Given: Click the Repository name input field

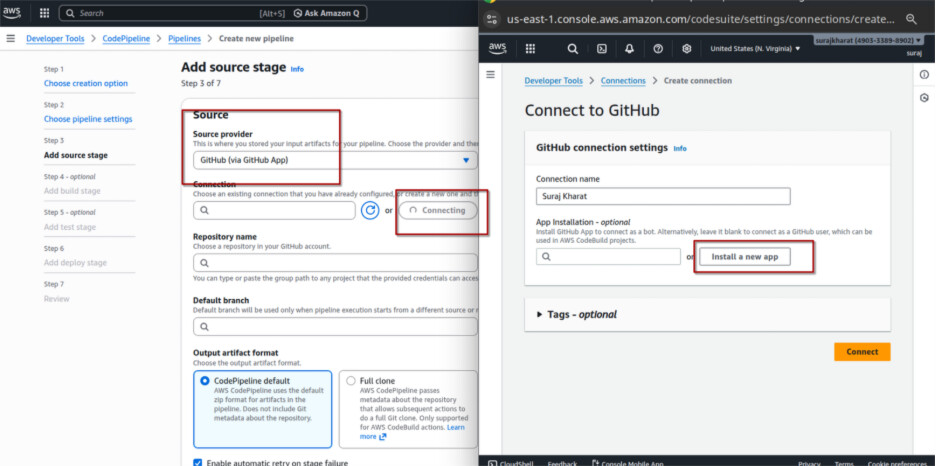Looking at the screenshot, I should (x=335, y=263).
